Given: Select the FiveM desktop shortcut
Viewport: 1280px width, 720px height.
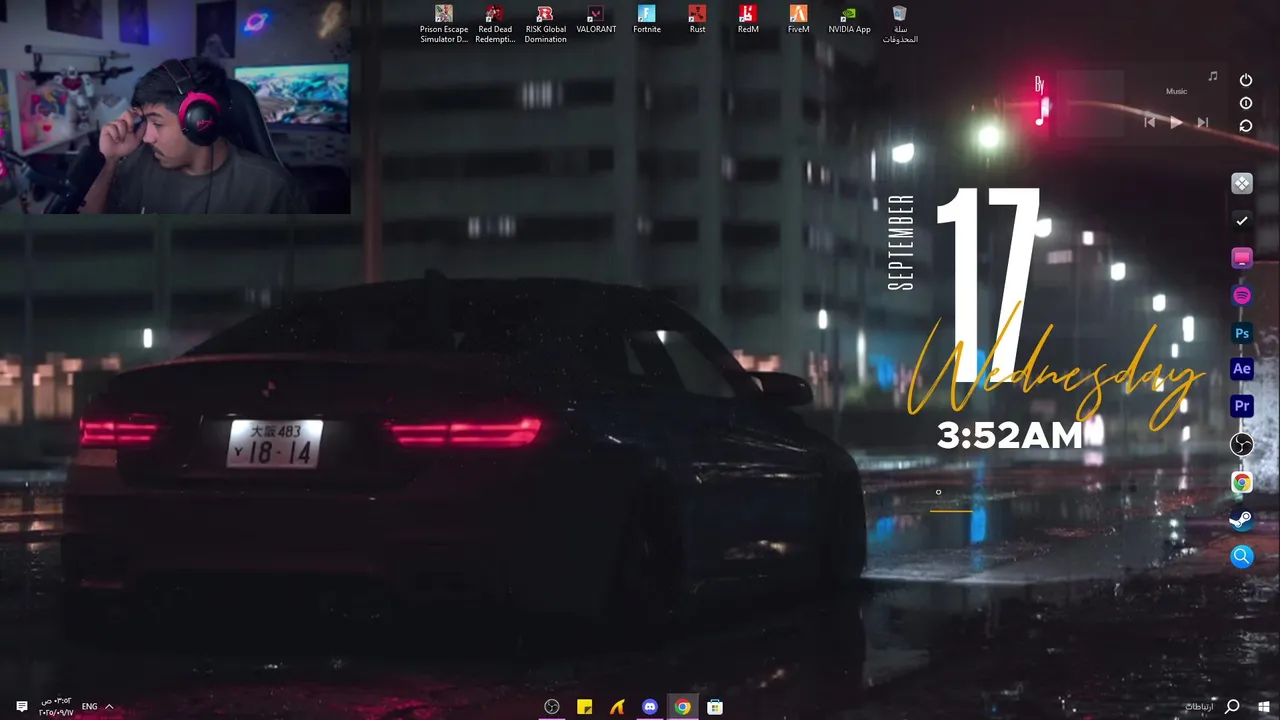Looking at the screenshot, I should 798,20.
